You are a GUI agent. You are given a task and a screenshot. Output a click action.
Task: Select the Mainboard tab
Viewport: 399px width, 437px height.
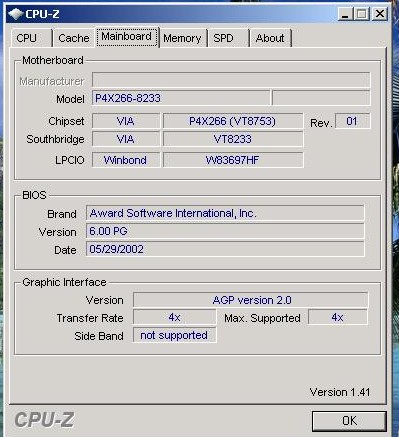(x=127, y=37)
